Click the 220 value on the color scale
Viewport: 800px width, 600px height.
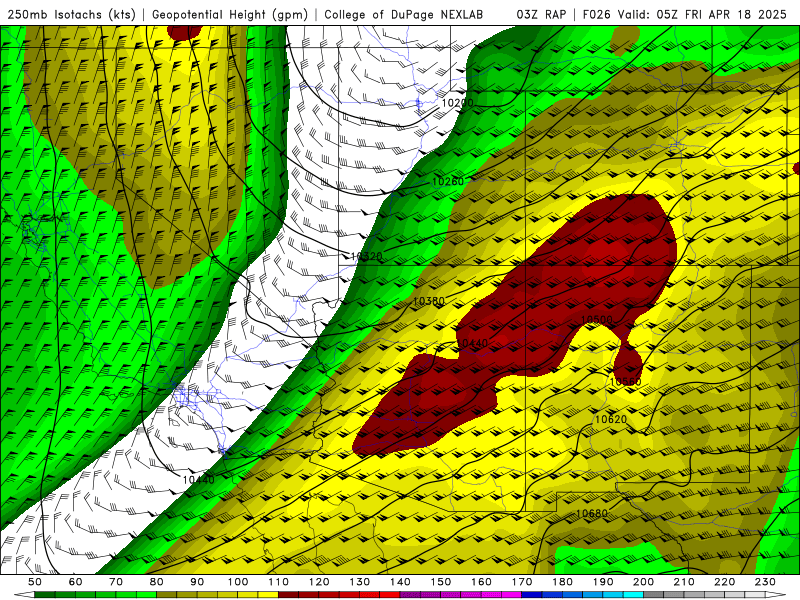click(724, 582)
